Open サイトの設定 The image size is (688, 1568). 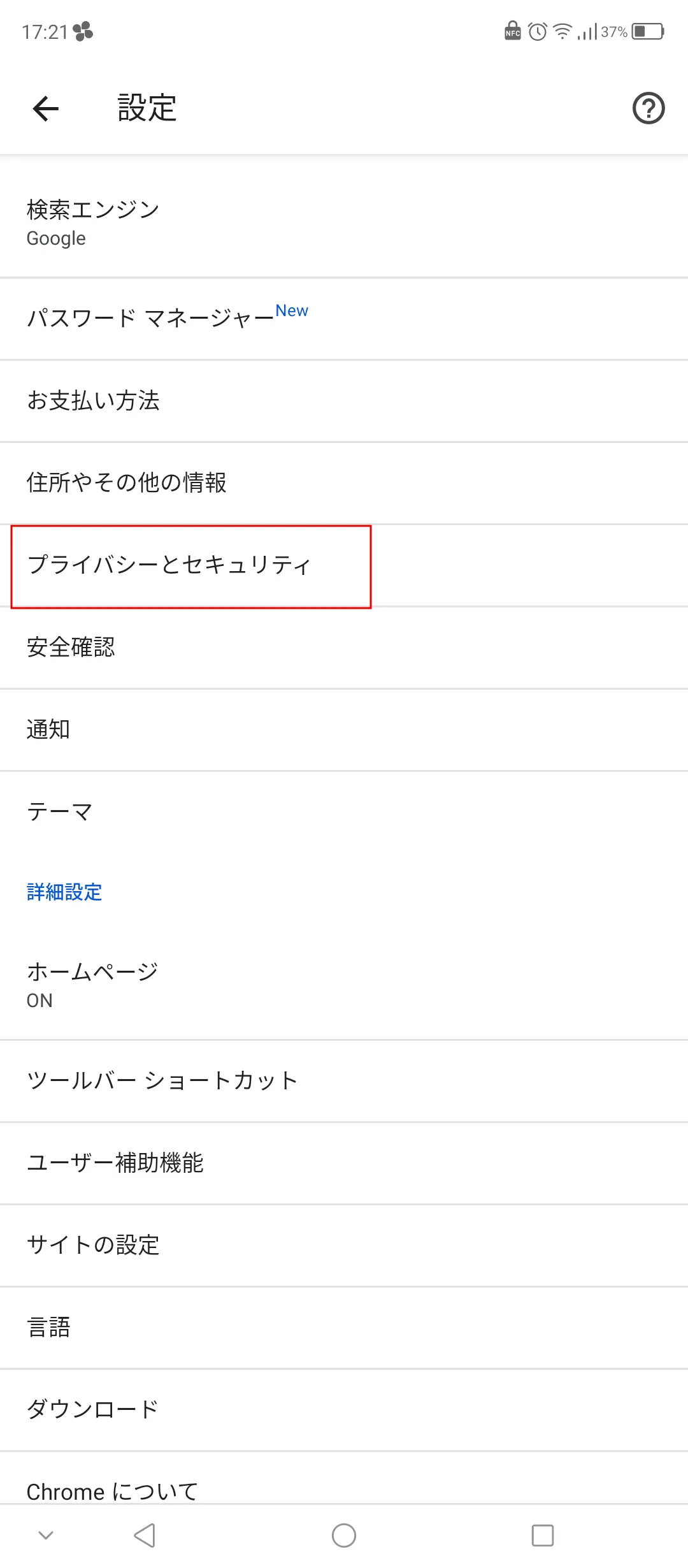[344, 1245]
